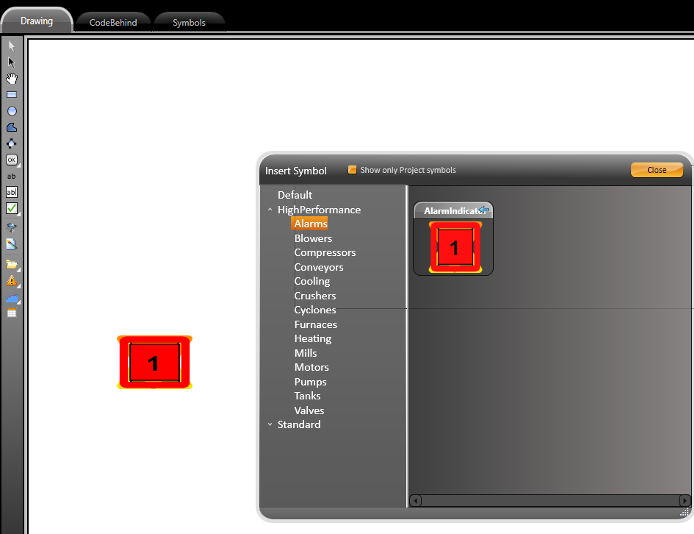Switch to the CodeBehind tab

(112, 22)
